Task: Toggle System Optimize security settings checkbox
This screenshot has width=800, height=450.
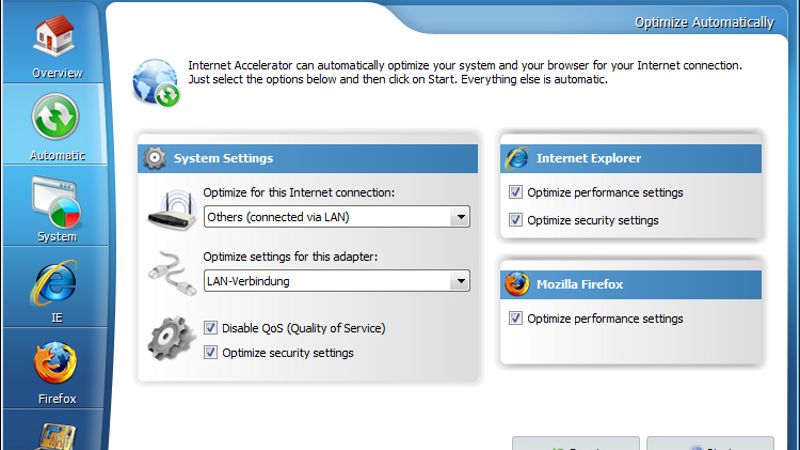Action: pos(211,352)
